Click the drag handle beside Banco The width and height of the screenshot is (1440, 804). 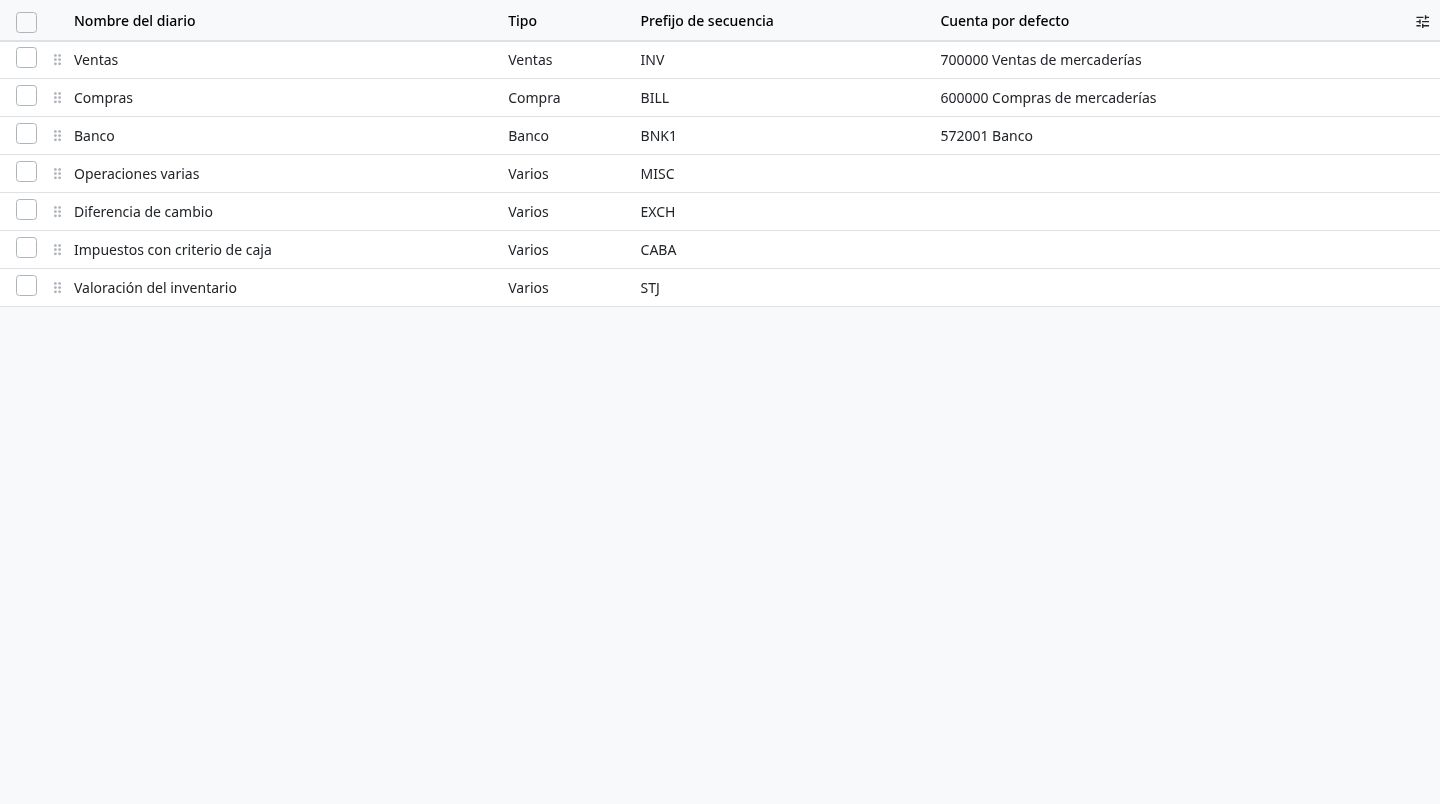point(57,136)
